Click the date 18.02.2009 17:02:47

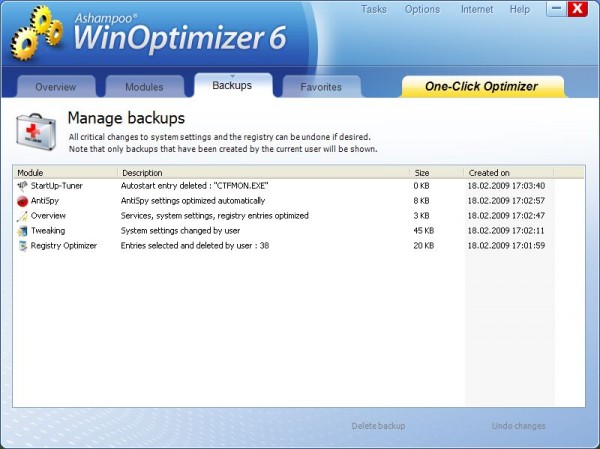[506, 216]
